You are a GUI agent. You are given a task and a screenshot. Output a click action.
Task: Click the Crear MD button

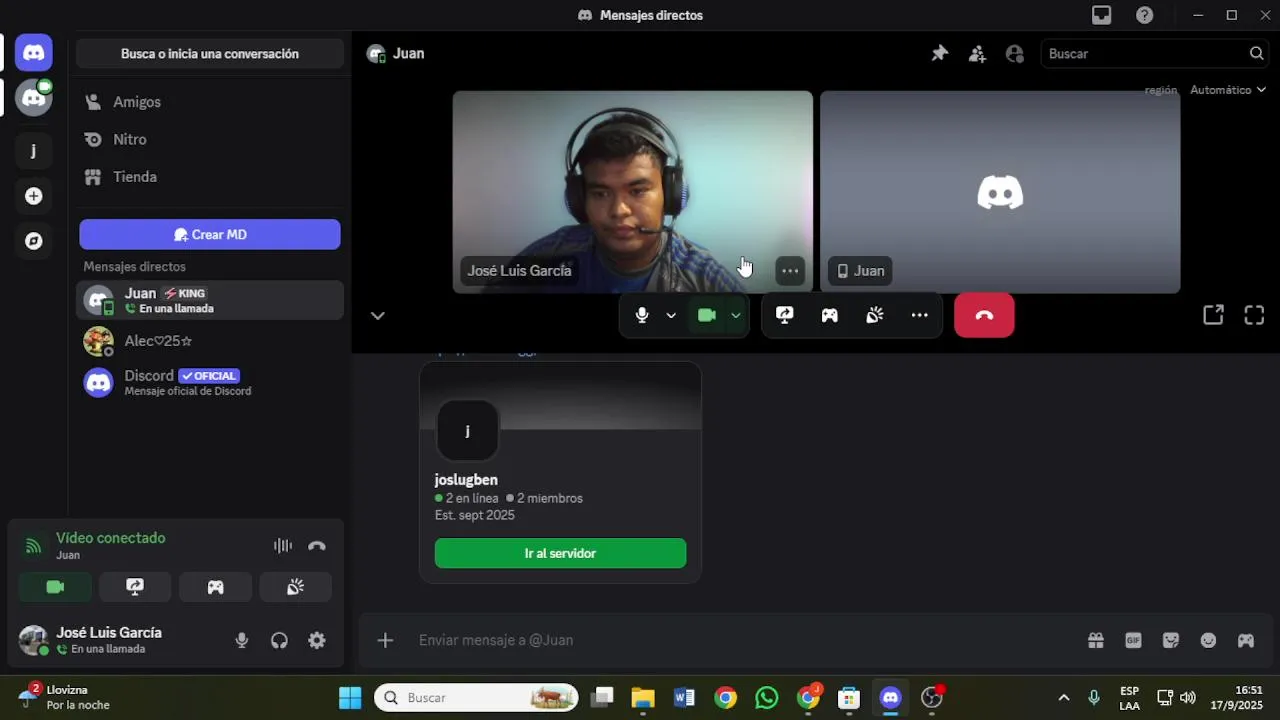click(210, 234)
